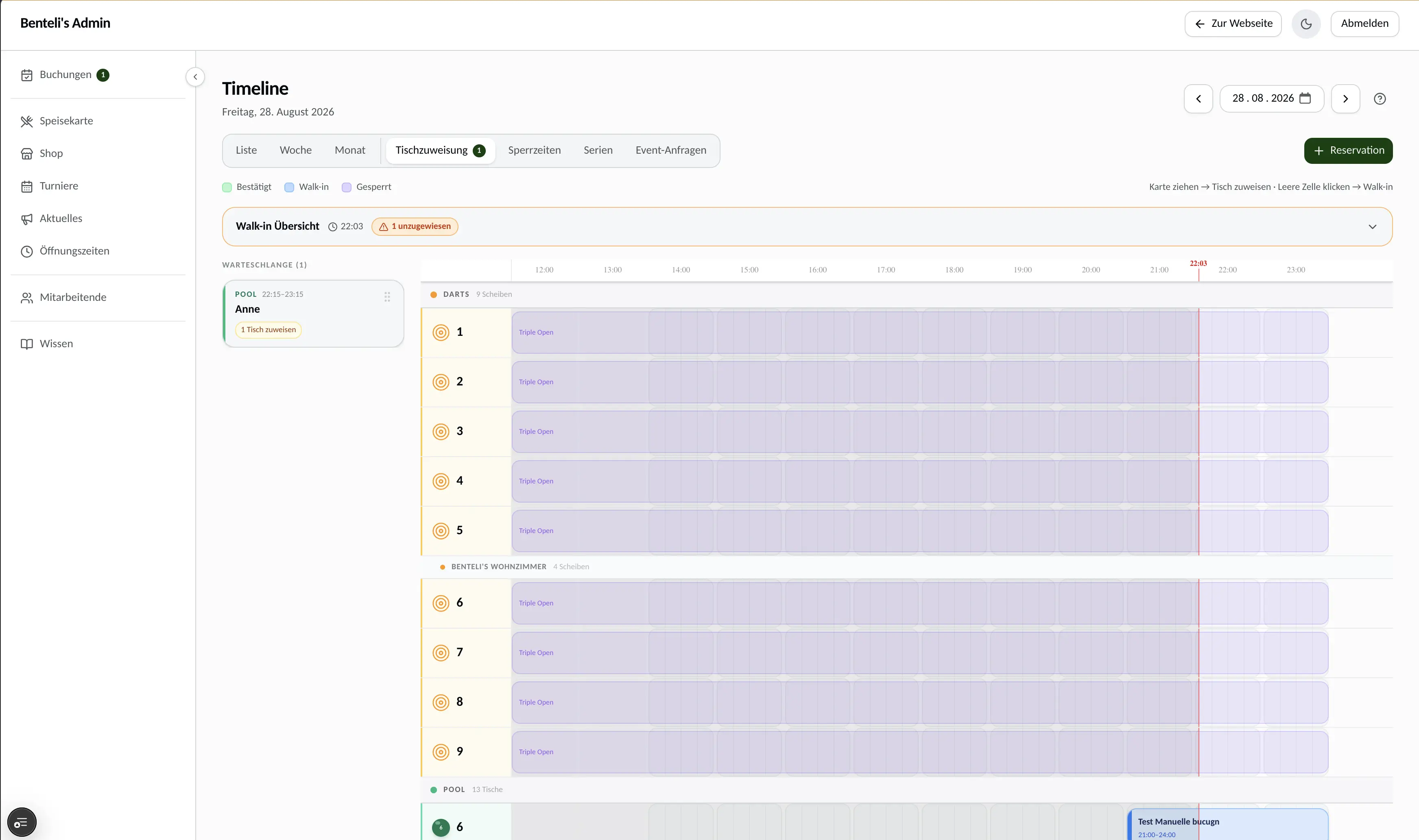Screen dimensions: 1419x840
Task: Click the Triple Open label in row 9
Action: point(536,752)
